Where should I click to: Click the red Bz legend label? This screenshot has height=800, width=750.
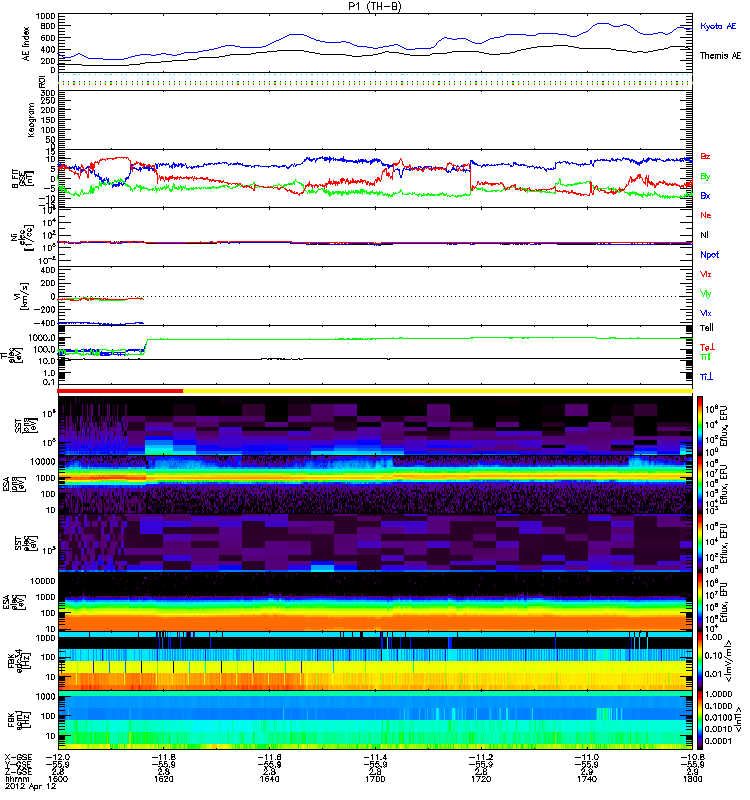[705, 156]
